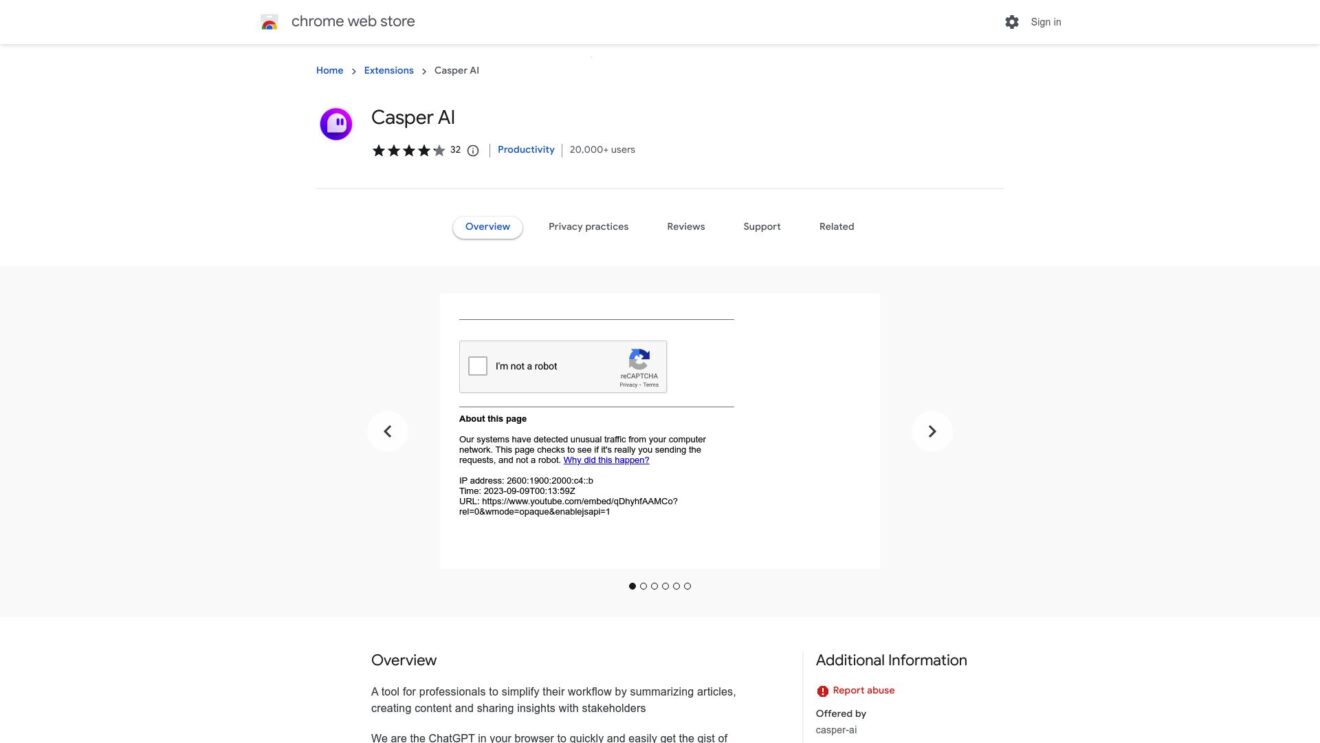
Task: Navigate to Home via the breadcrumb
Action: point(329,70)
